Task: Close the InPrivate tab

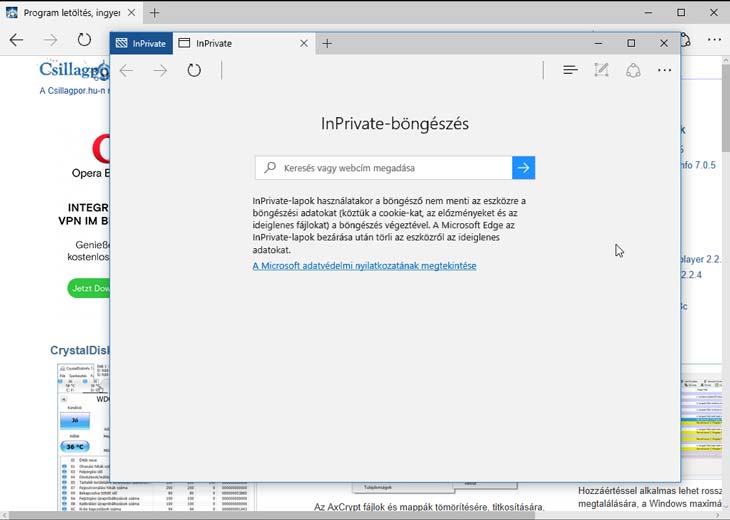Action: point(304,43)
